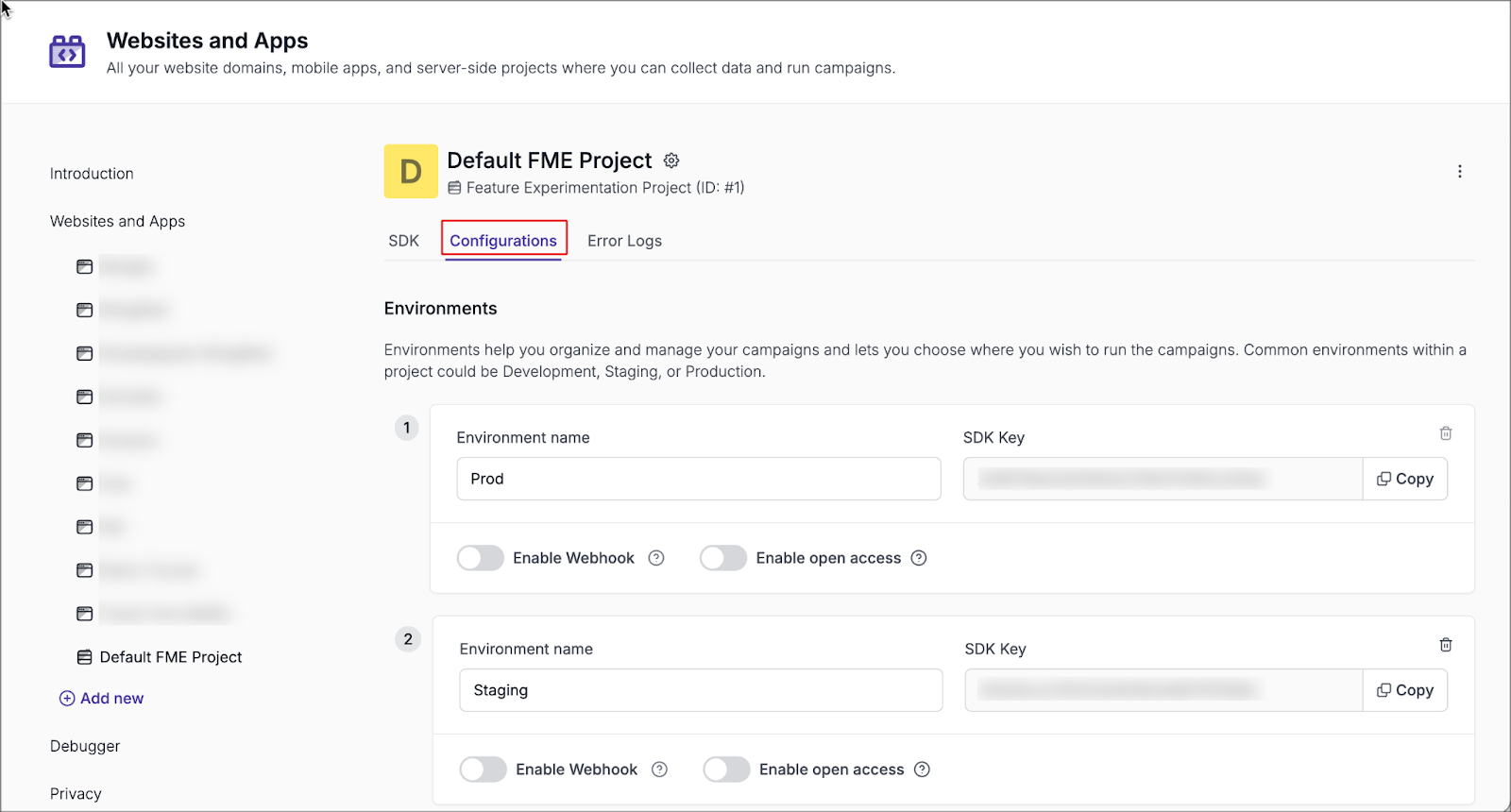Copy the Prod SDK Key
This screenshot has width=1511, height=812.
[1404, 479]
